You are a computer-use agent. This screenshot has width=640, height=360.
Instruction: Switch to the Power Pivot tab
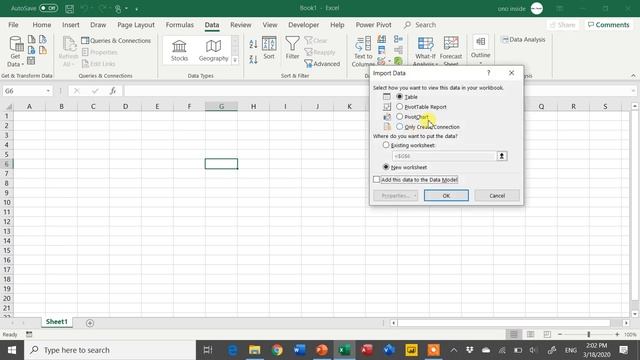[373, 25]
